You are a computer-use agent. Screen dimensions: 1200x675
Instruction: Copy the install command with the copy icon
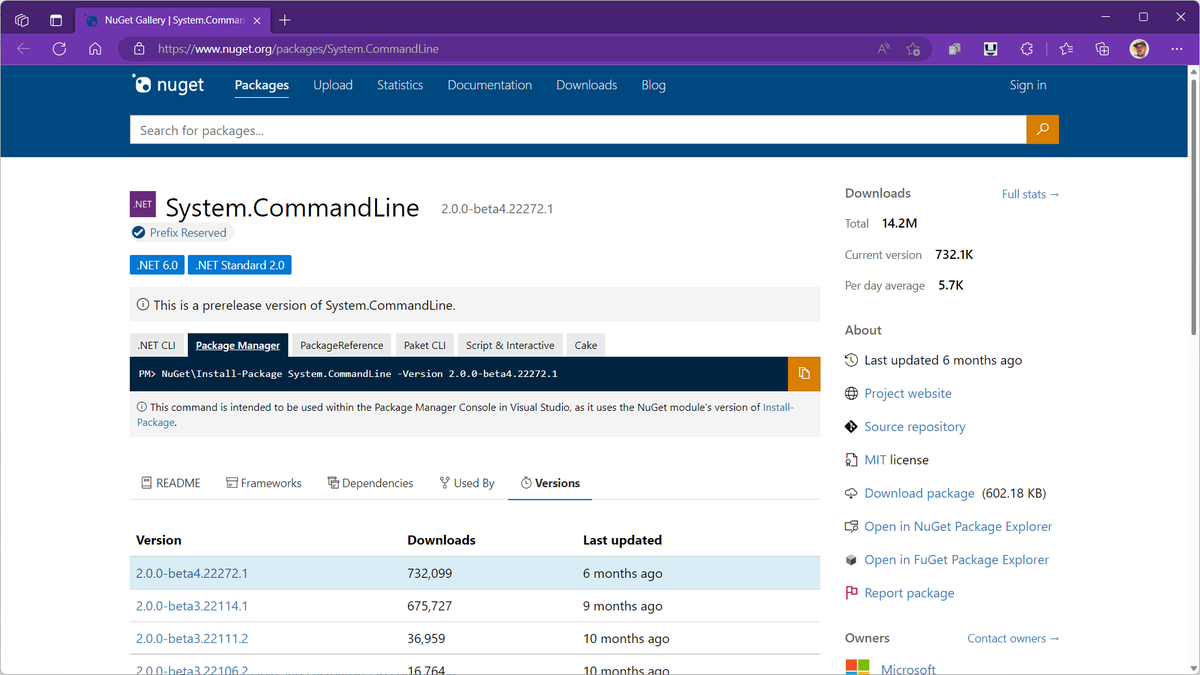point(804,374)
